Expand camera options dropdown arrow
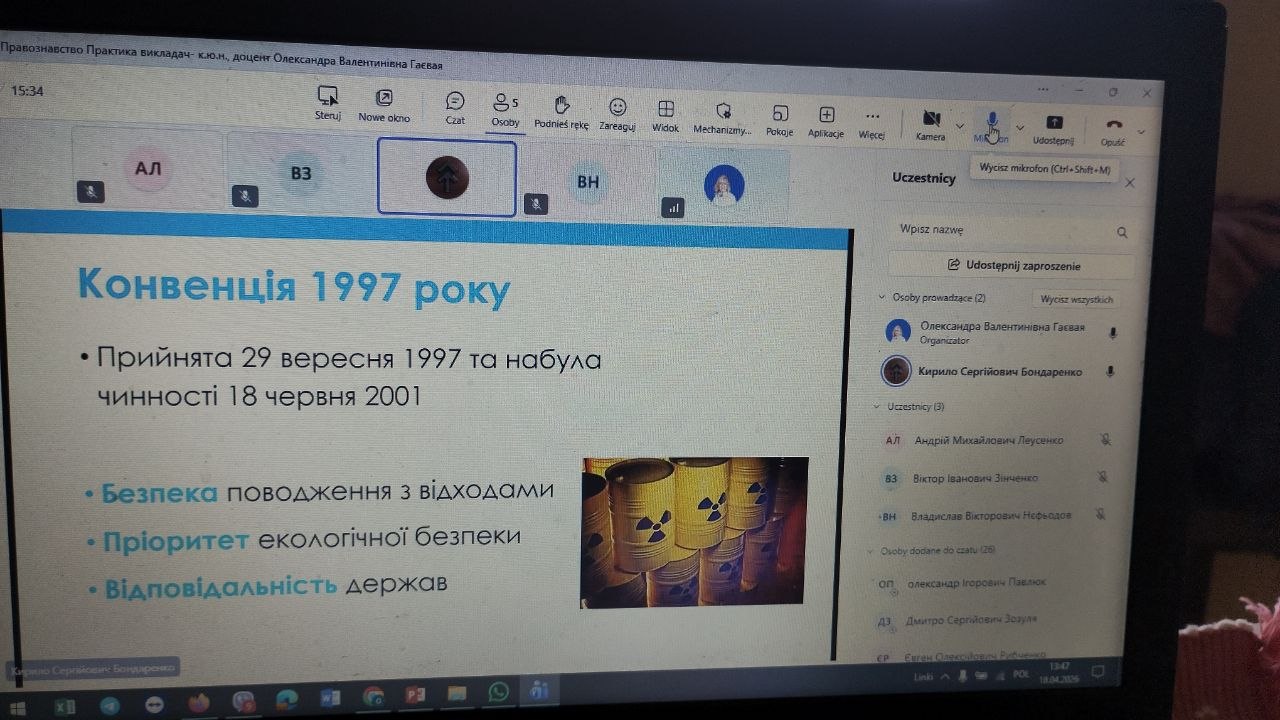This screenshot has height=720, width=1280. click(960, 126)
